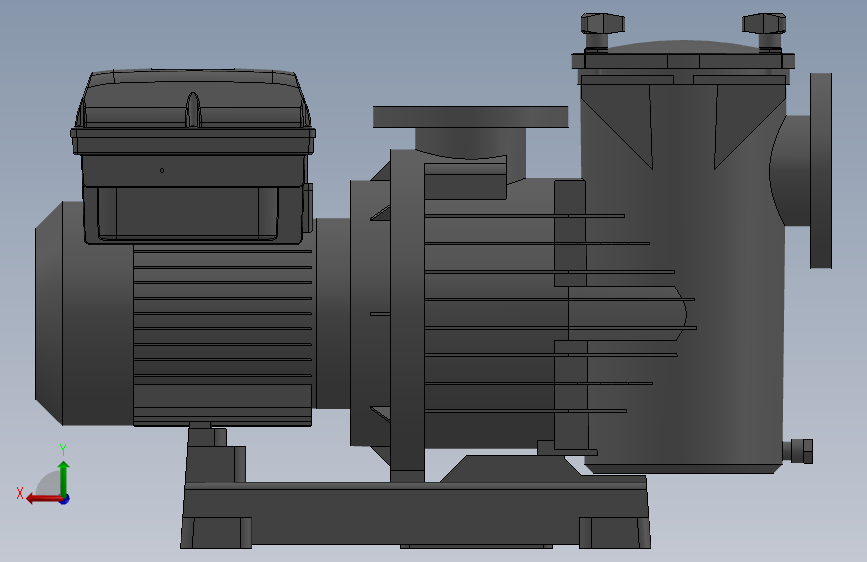Select the top discharge flange of the pump
This screenshot has width=867, height=562.
(471, 117)
